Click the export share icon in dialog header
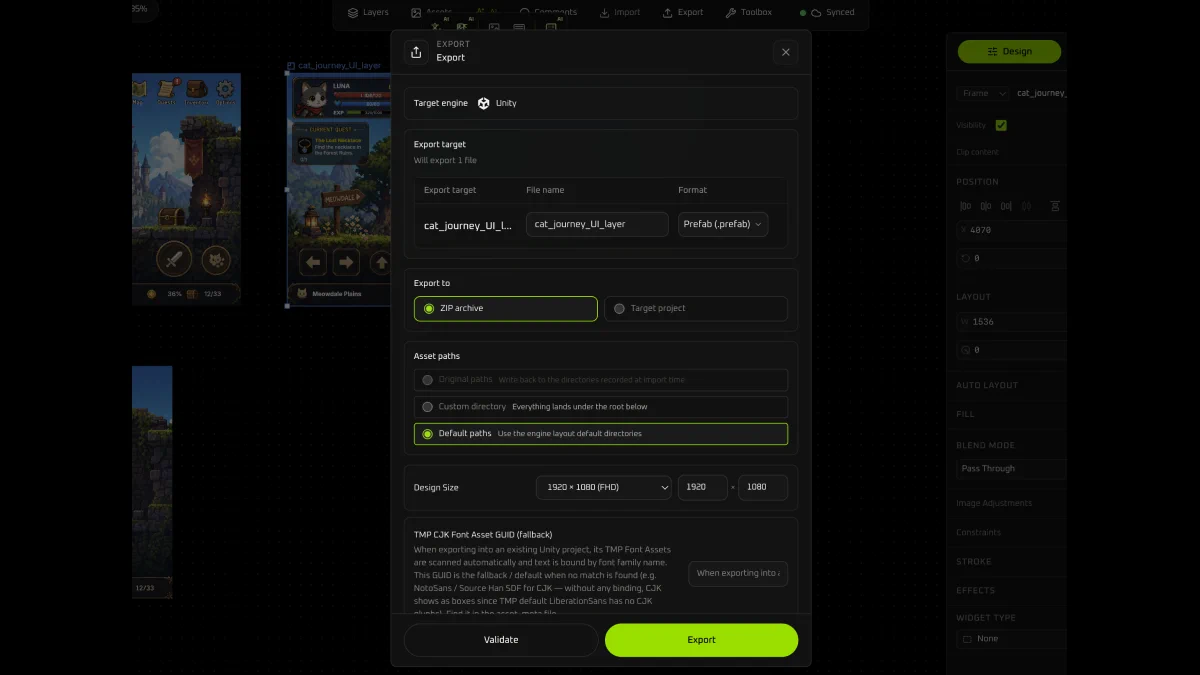The width and height of the screenshot is (1200, 675). pos(416,52)
